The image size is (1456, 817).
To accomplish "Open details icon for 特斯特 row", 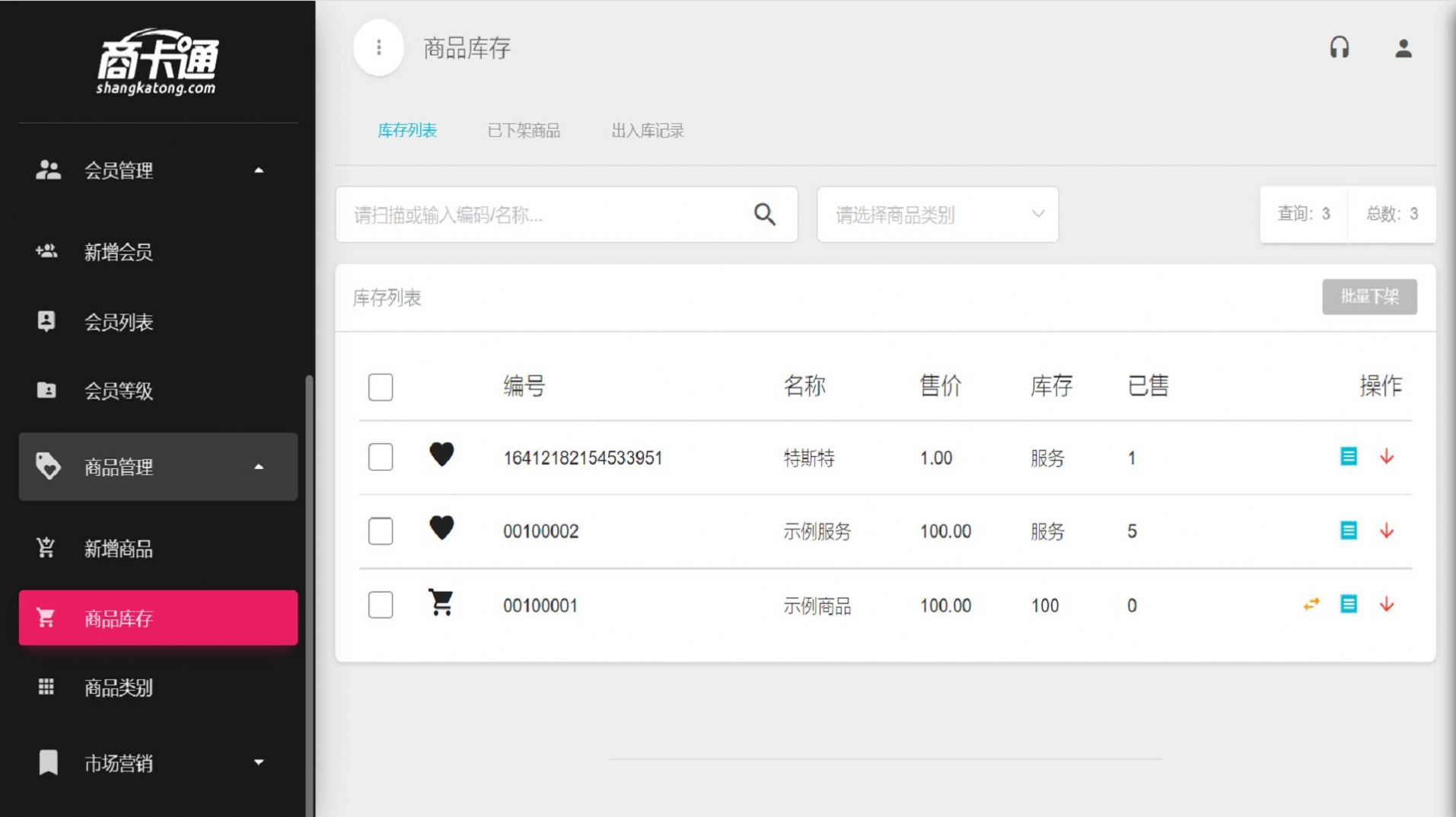I will coord(1349,456).
